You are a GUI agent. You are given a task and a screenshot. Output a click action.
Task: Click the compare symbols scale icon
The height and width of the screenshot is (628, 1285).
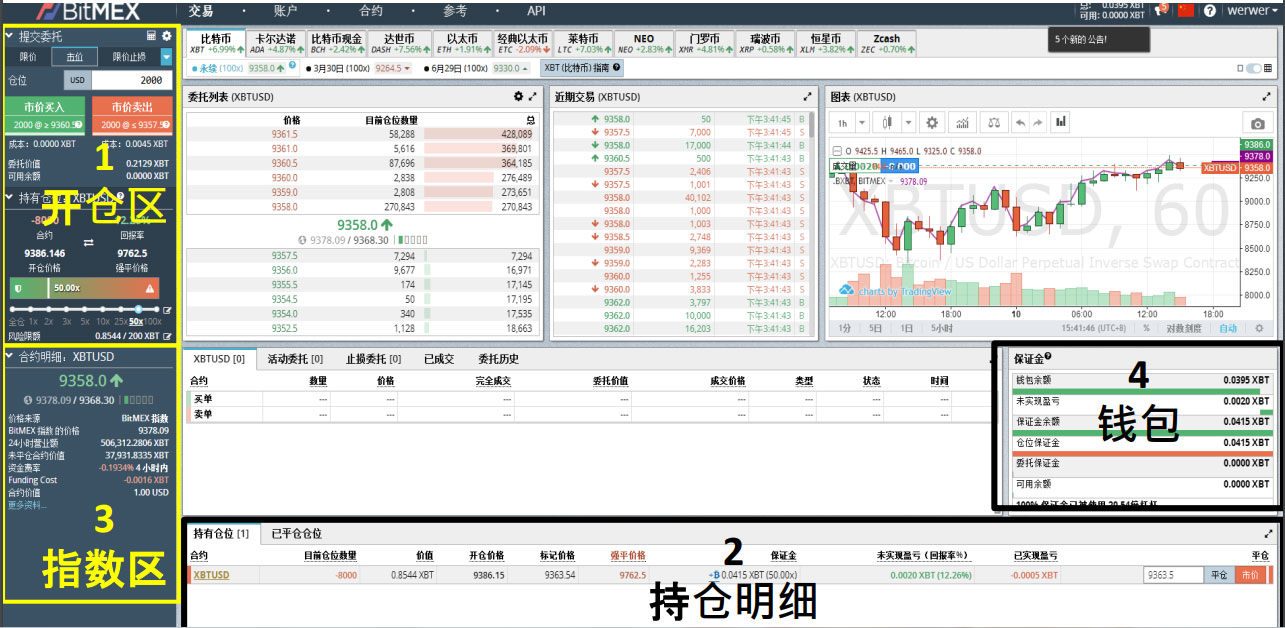993,122
